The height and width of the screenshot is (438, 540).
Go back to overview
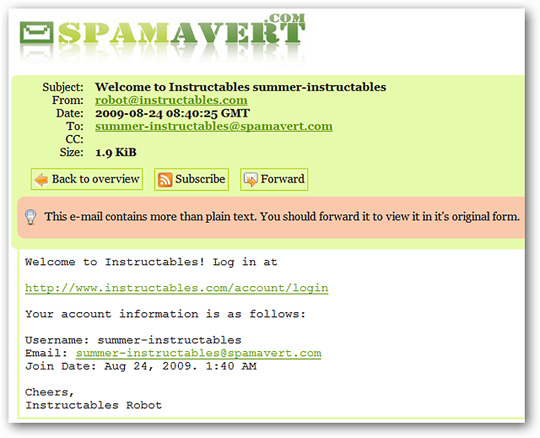click(x=87, y=179)
